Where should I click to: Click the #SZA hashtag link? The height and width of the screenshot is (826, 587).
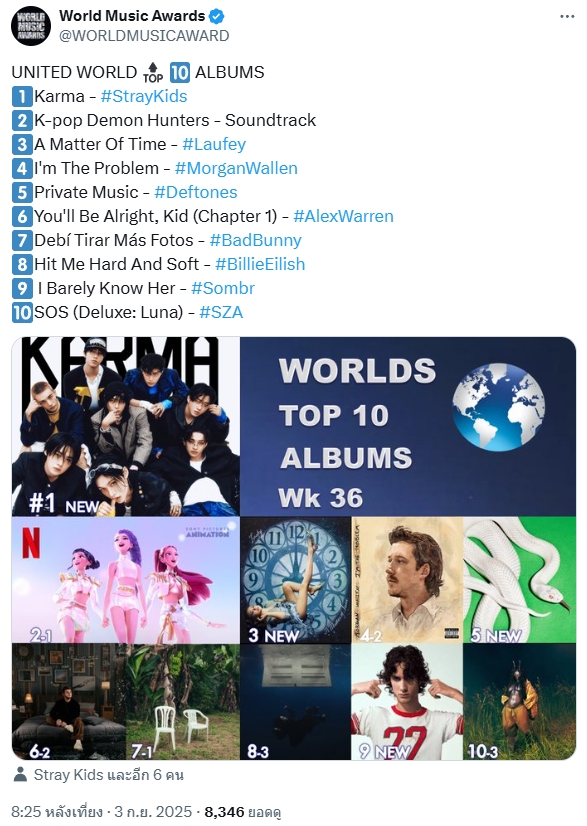221,312
